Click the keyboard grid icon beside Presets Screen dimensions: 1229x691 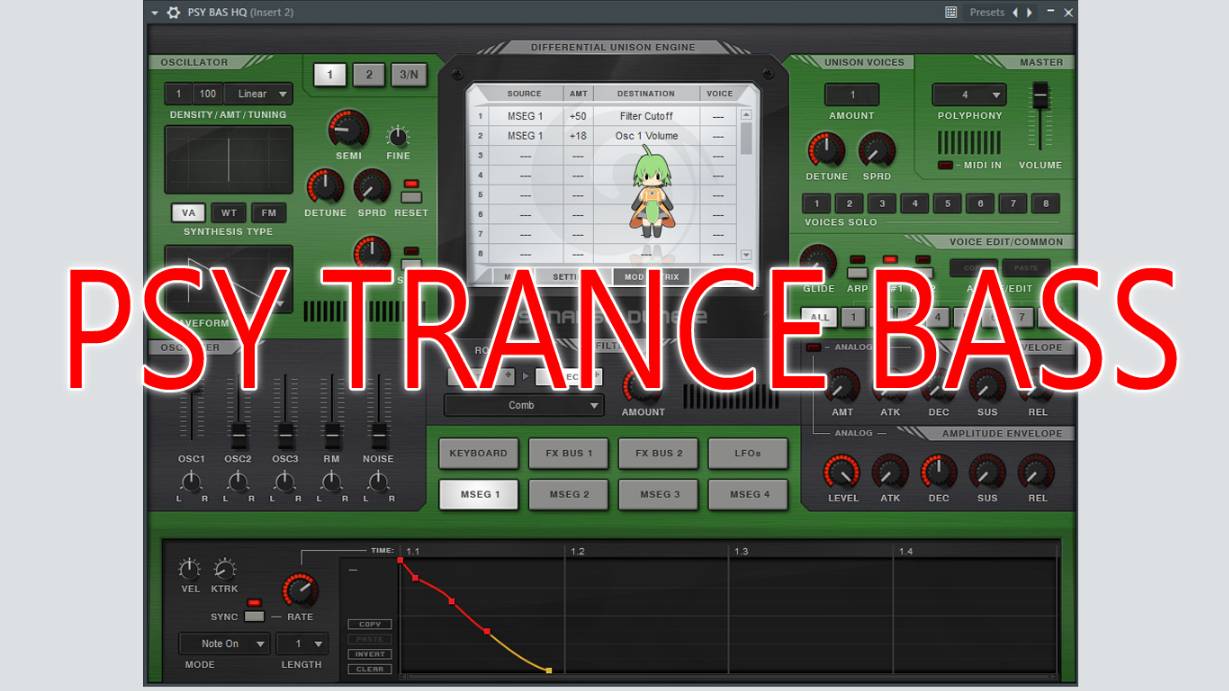coord(951,12)
